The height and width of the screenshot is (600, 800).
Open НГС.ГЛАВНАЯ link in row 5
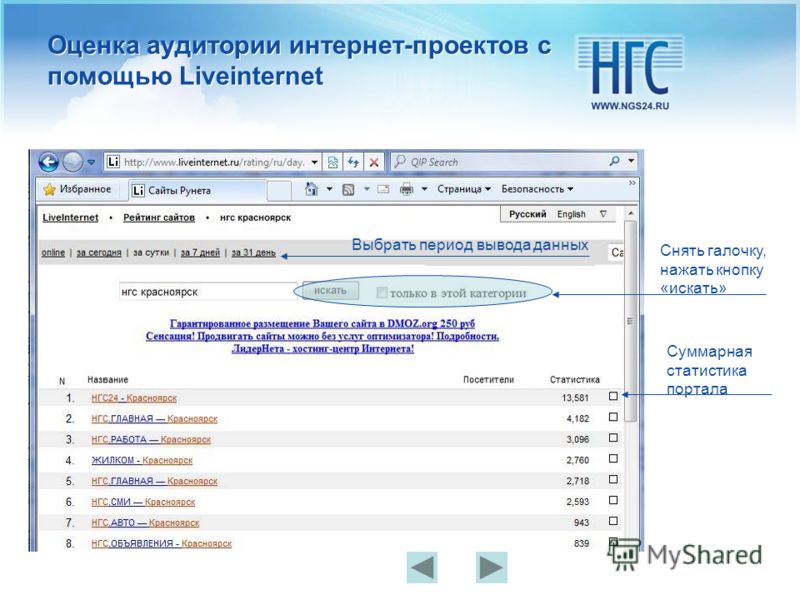[x=155, y=481]
